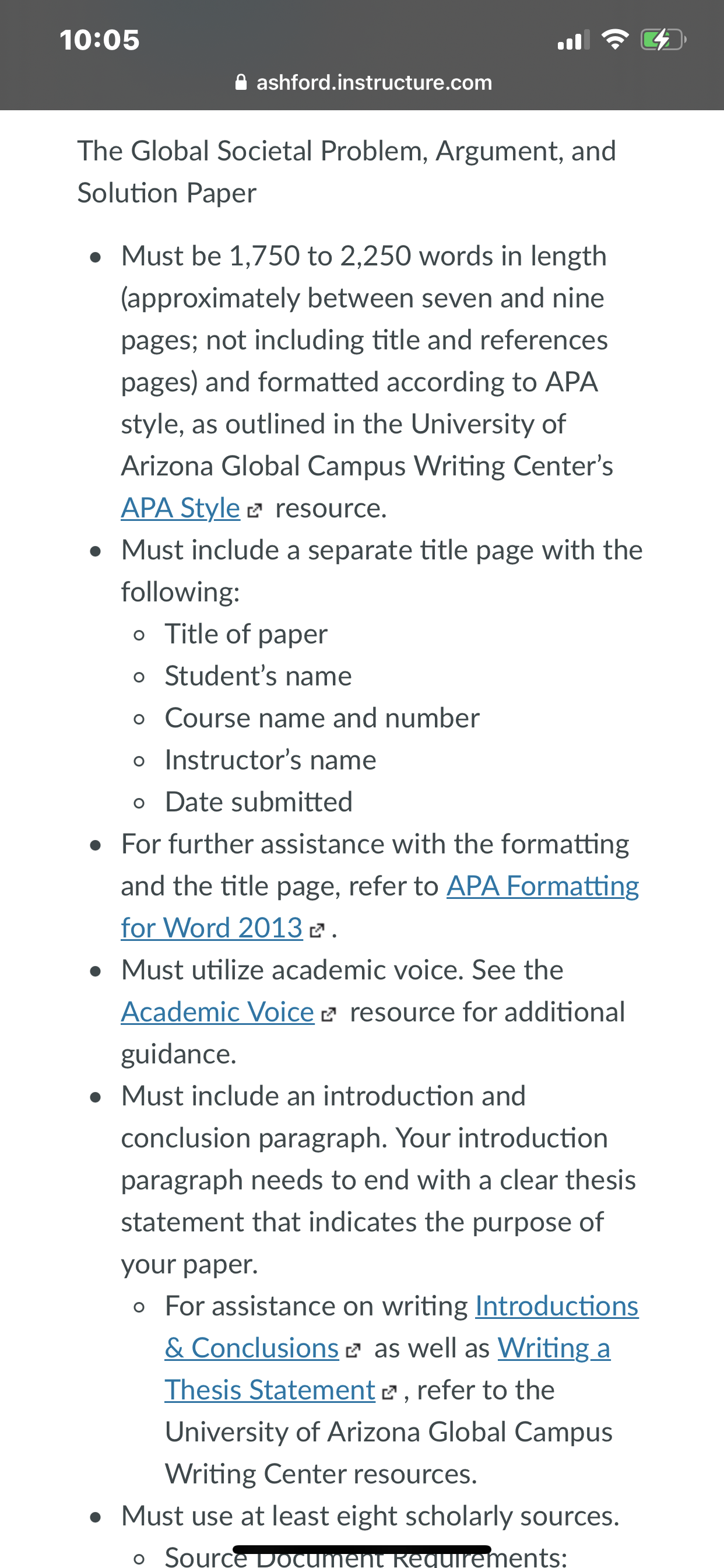
Task: Tap the 10:05 clock in status bar
Action: click(99, 40)
